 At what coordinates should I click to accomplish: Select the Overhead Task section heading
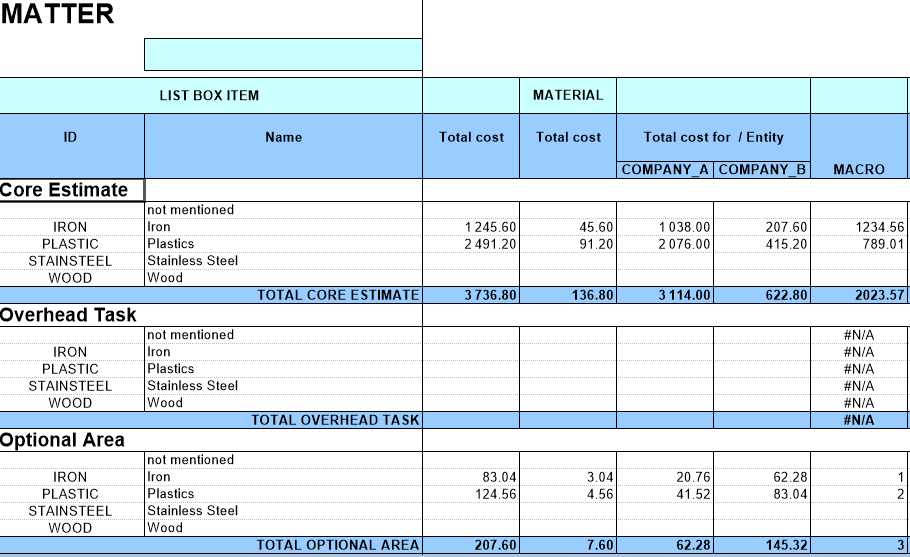point(68,315)
